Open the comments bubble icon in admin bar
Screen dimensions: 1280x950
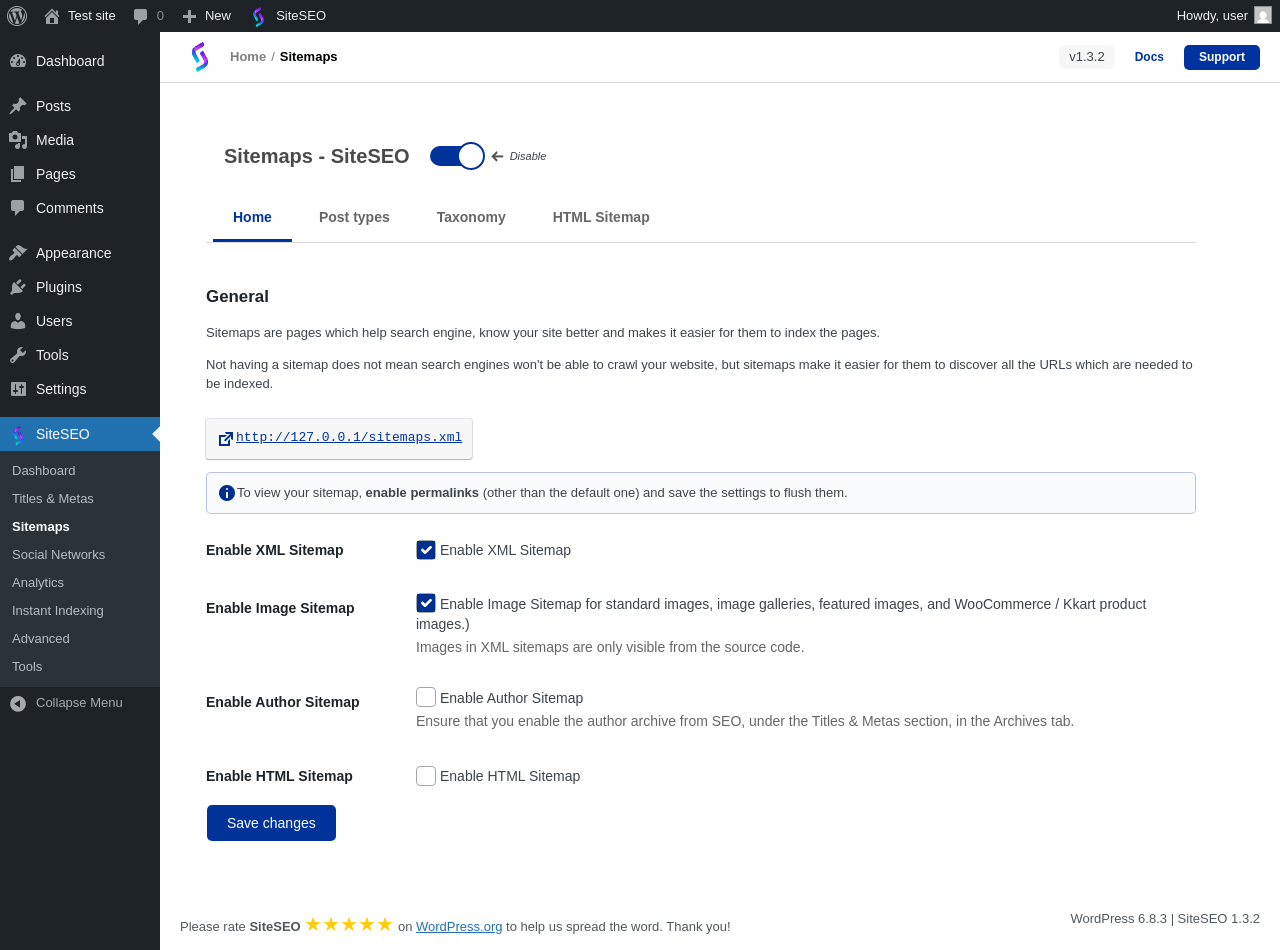point(141,16)
